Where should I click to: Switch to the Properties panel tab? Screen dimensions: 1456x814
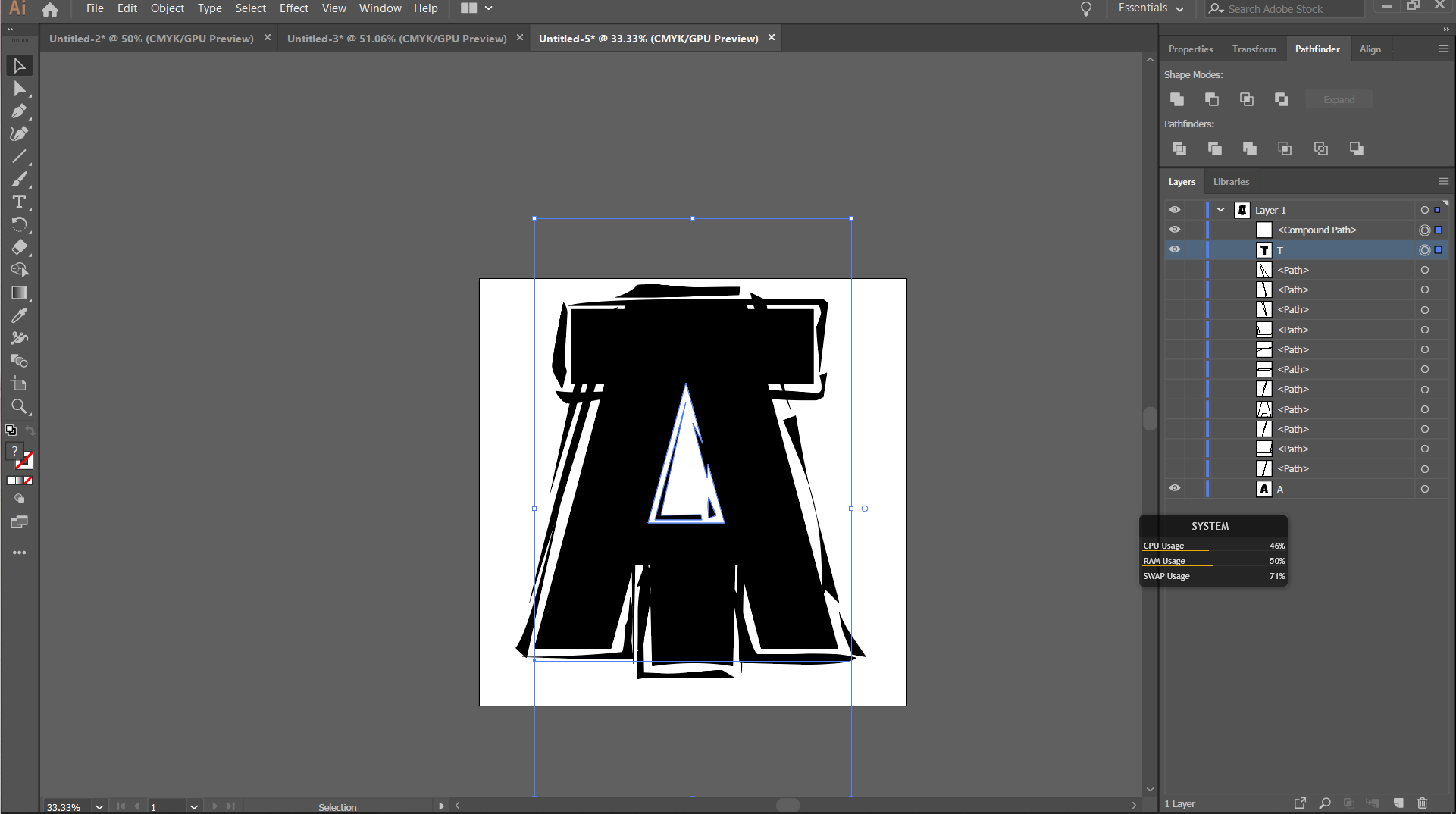1191,49
